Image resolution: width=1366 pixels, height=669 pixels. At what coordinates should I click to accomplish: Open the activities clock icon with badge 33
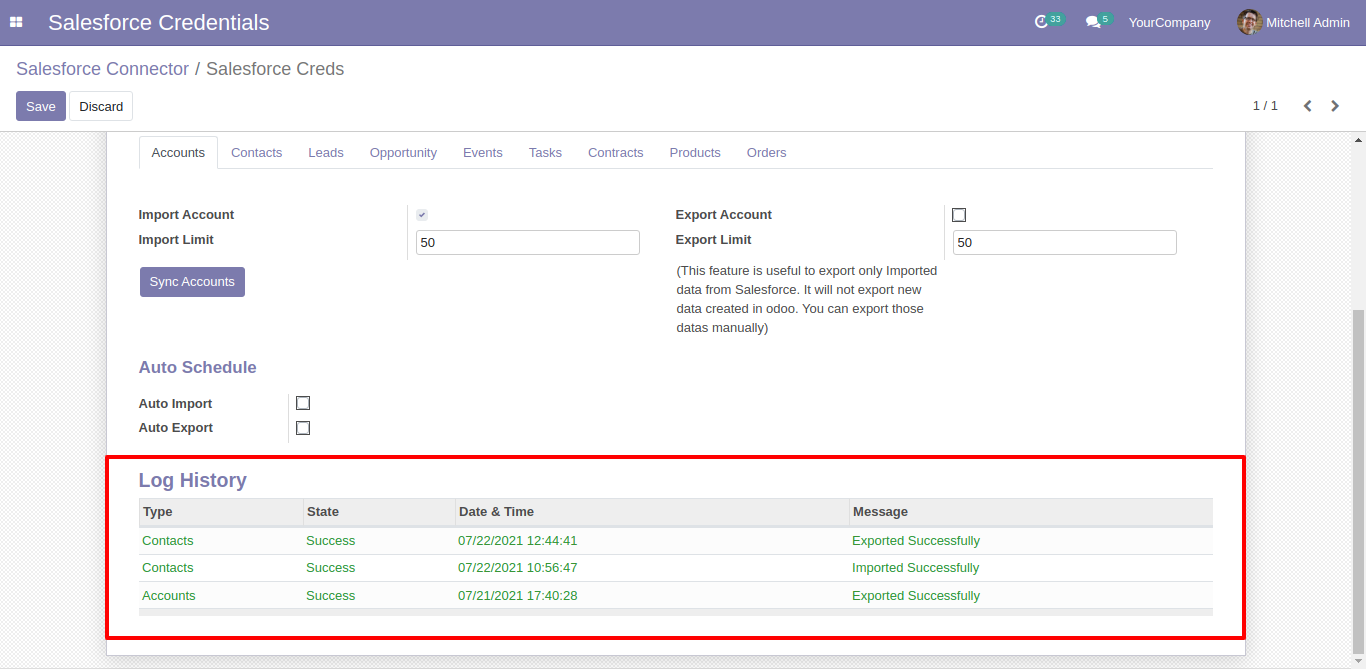[1048, 21]
